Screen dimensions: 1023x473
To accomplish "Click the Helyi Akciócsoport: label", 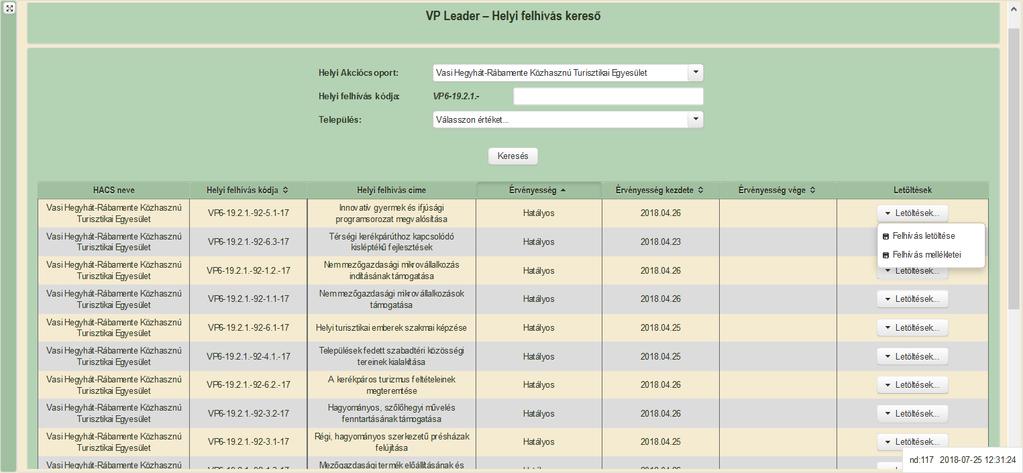I will pos(358,72).
